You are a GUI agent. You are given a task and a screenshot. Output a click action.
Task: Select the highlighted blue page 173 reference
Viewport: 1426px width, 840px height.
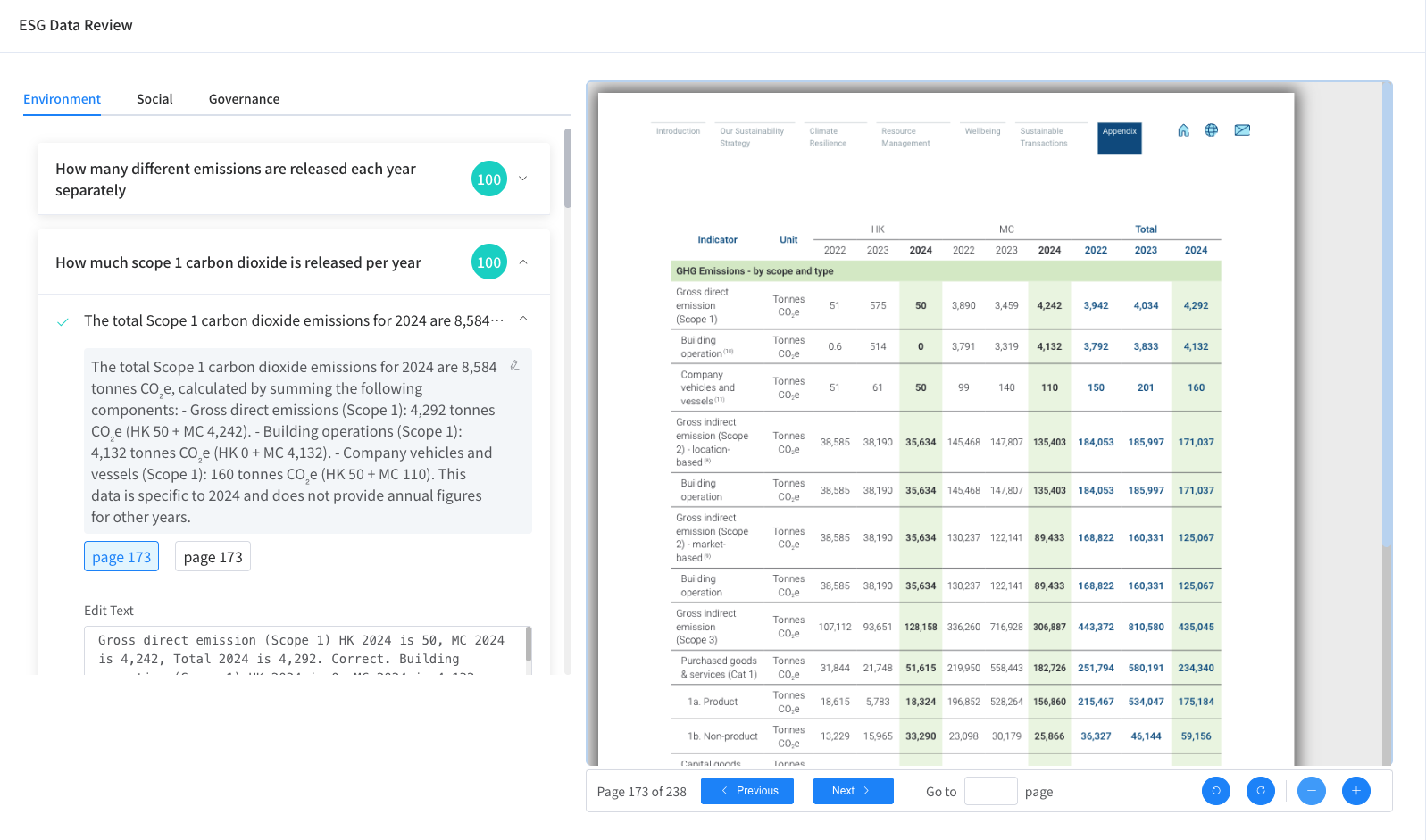point(121,557)
